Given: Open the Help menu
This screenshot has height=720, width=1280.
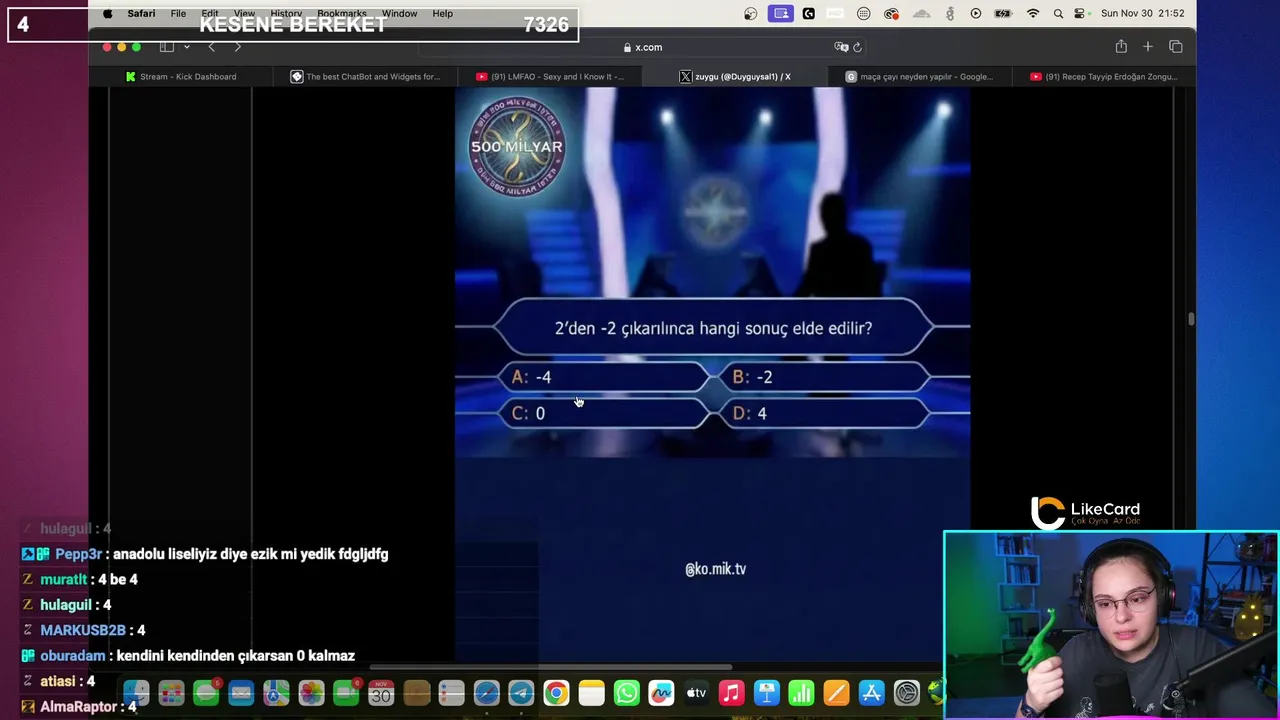Looking at the screenshot, I should pos(443,14).
